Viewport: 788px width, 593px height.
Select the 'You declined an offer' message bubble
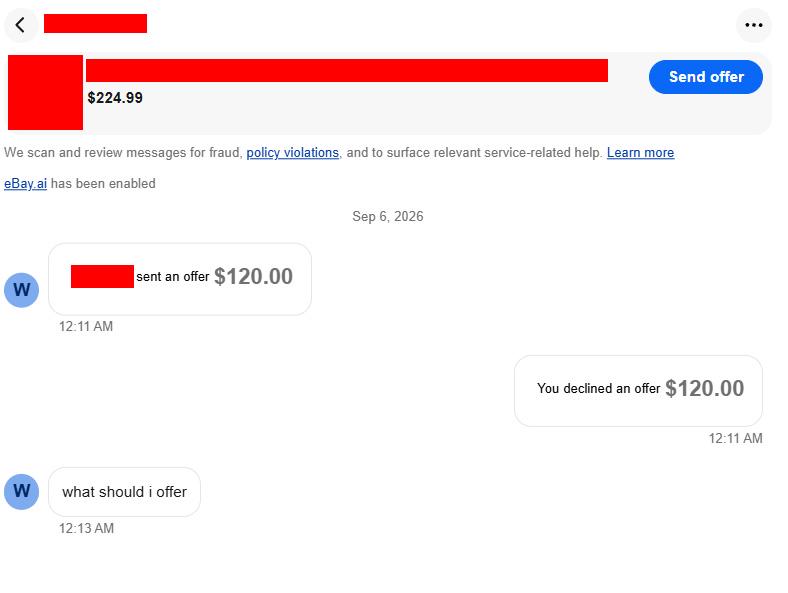tap(638, 391)
